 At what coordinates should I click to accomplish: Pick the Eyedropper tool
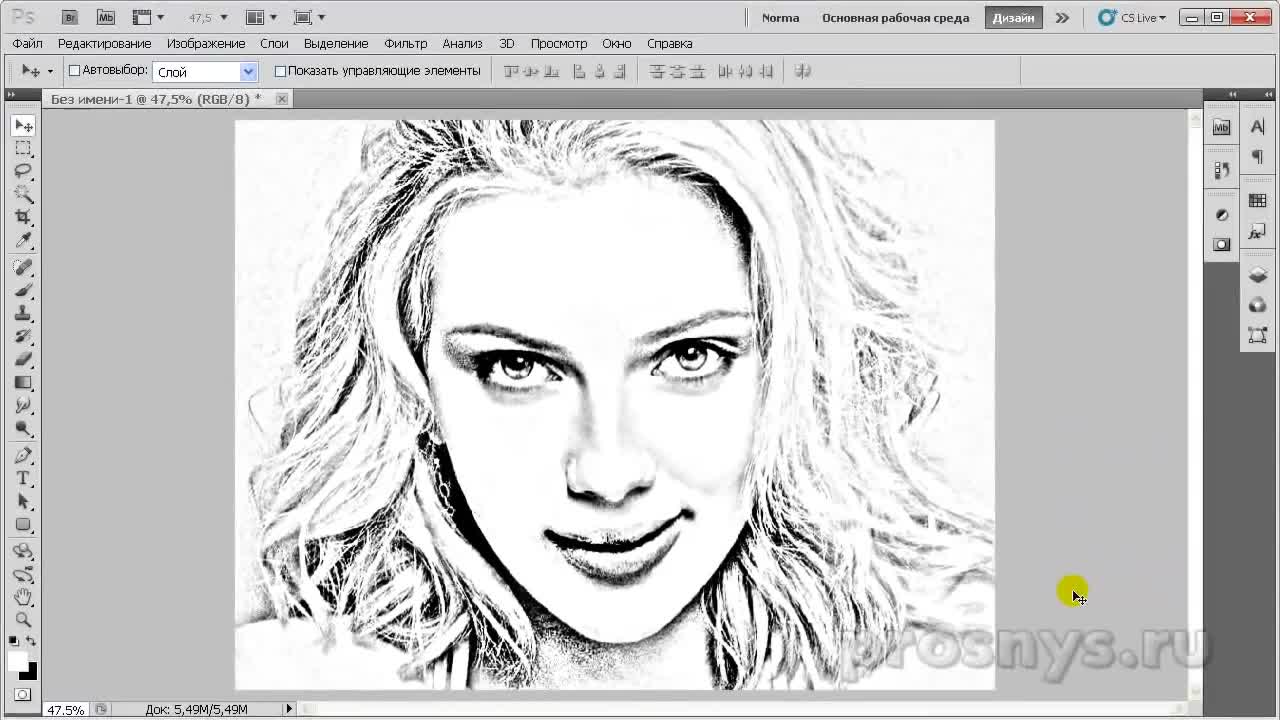23,241
